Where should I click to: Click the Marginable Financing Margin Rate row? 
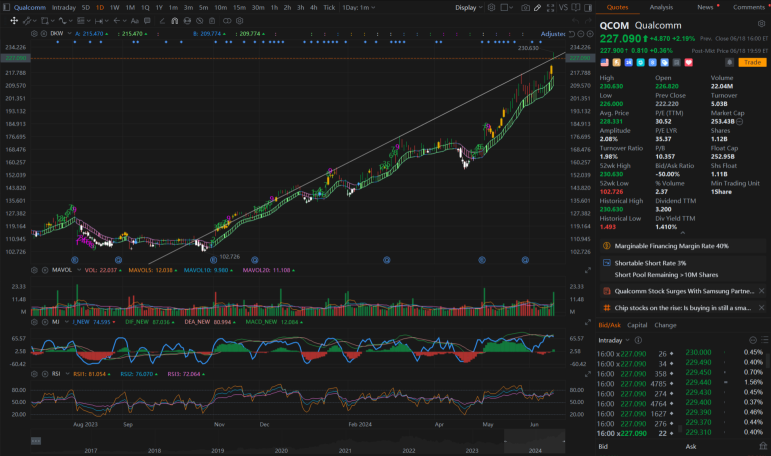682,246
